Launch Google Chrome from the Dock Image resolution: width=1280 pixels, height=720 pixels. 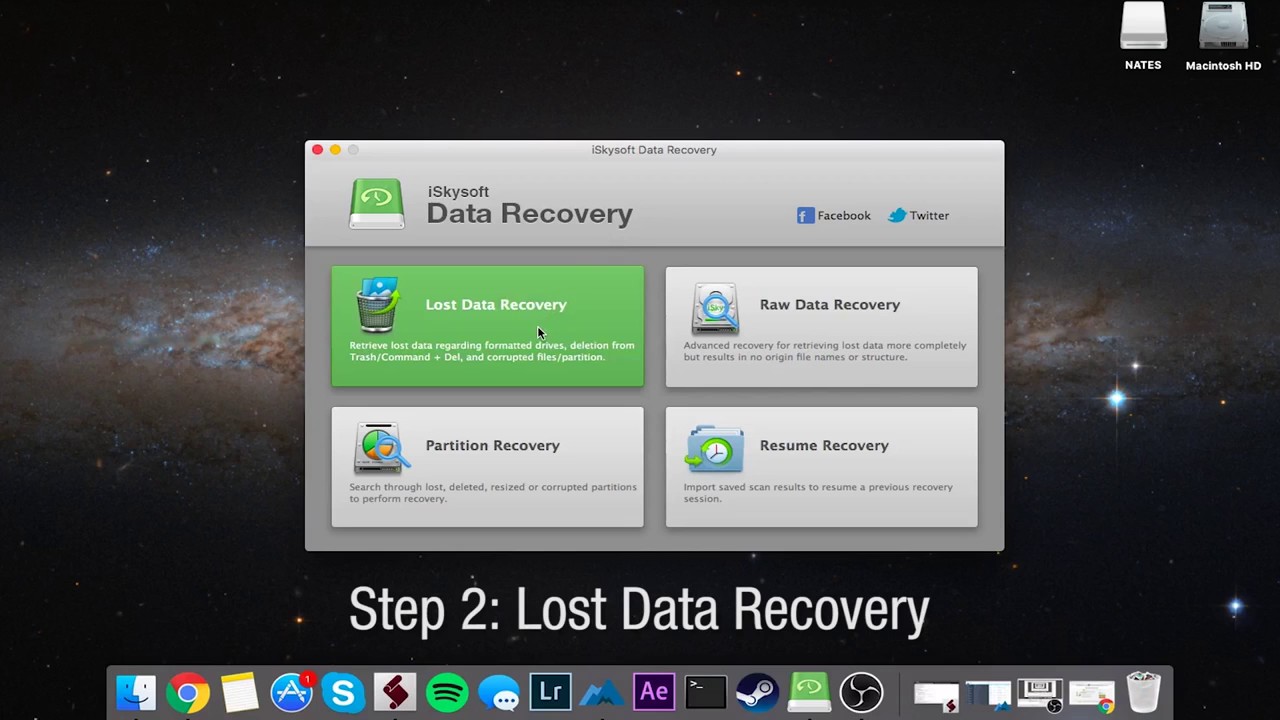coord(188,693)
